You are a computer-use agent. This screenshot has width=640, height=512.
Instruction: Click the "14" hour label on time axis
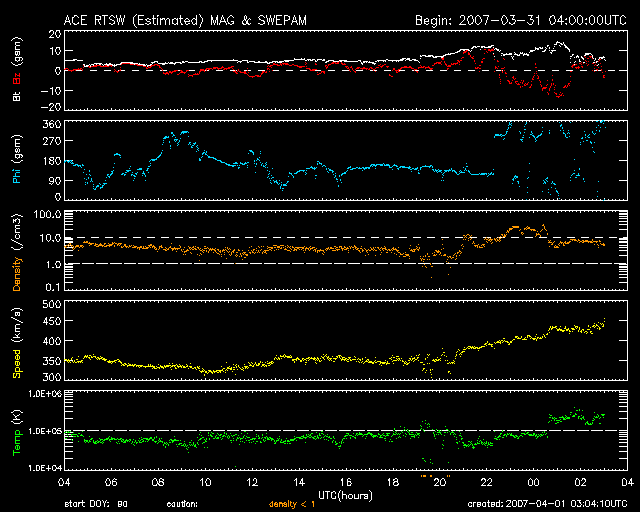[x=299, y=483]
